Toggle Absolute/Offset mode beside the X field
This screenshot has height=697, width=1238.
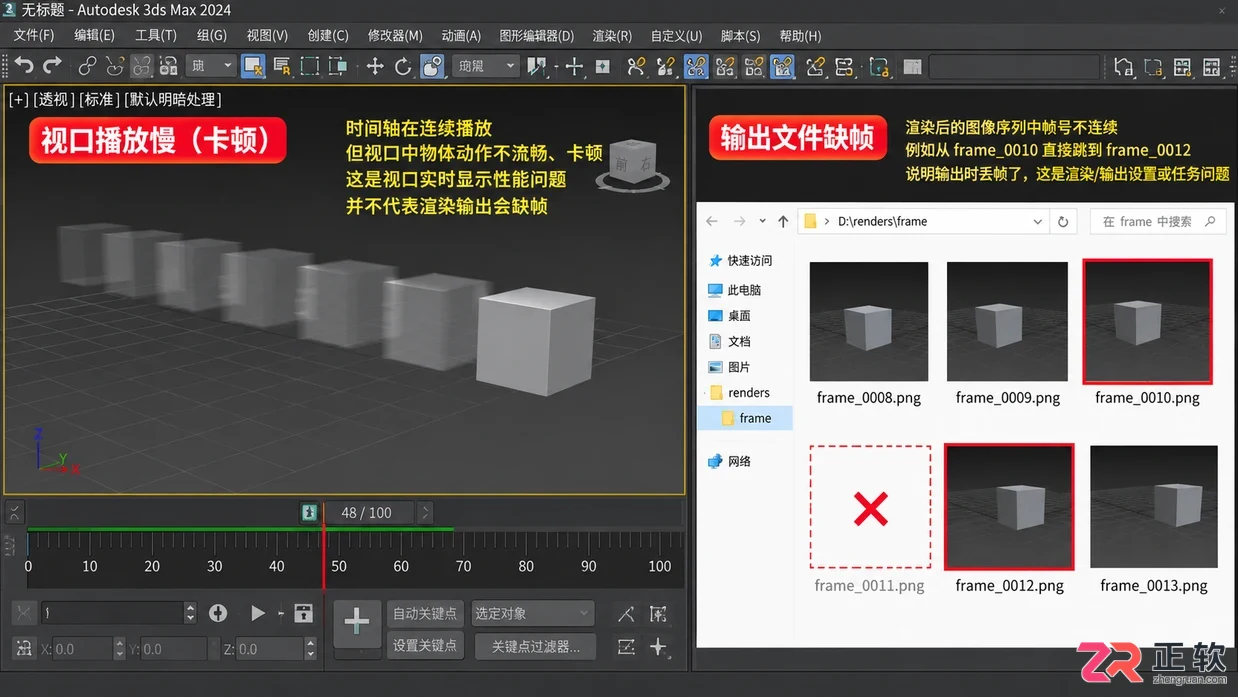[24, 648]
